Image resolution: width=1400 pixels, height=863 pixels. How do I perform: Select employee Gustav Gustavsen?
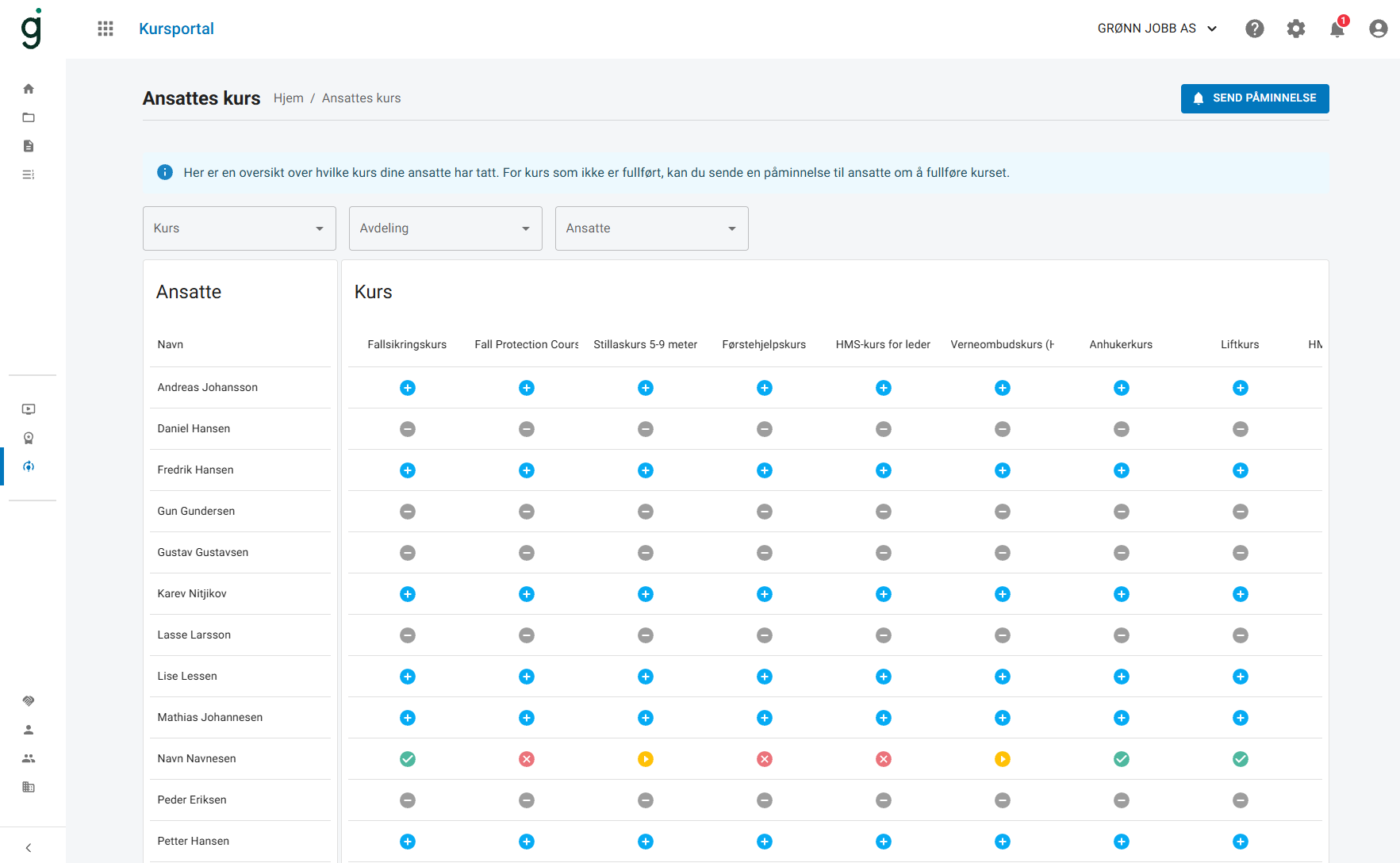pos(203,552)
